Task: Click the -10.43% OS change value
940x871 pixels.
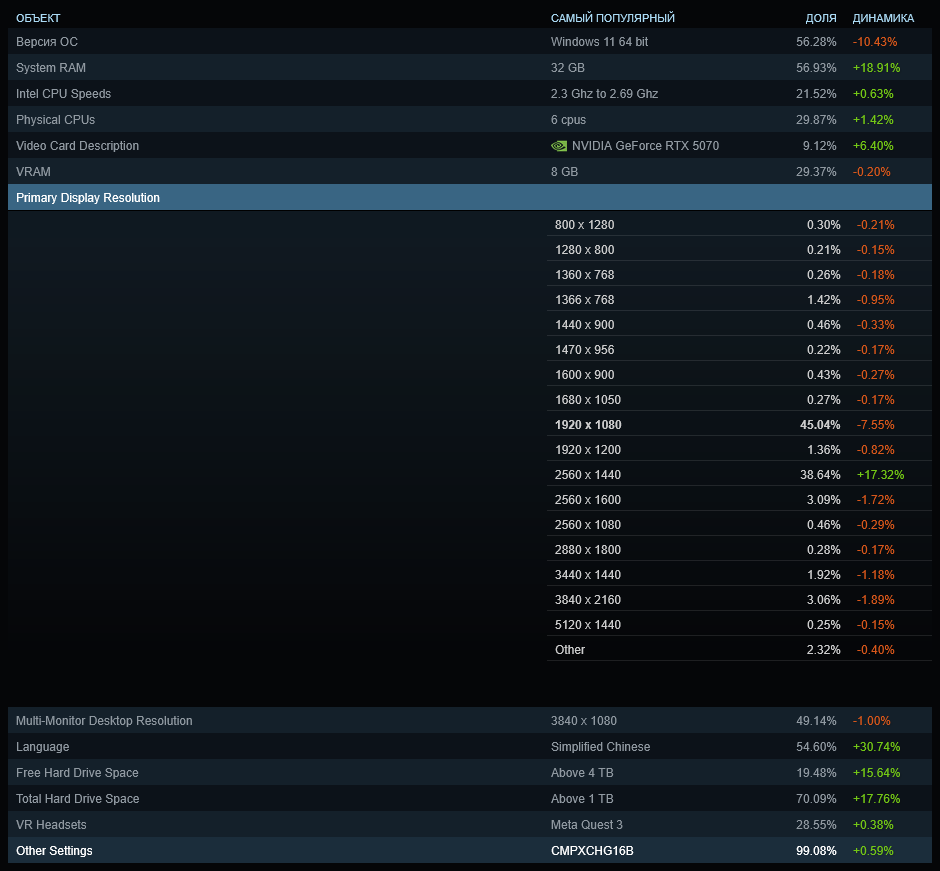Action: [875, 41]
